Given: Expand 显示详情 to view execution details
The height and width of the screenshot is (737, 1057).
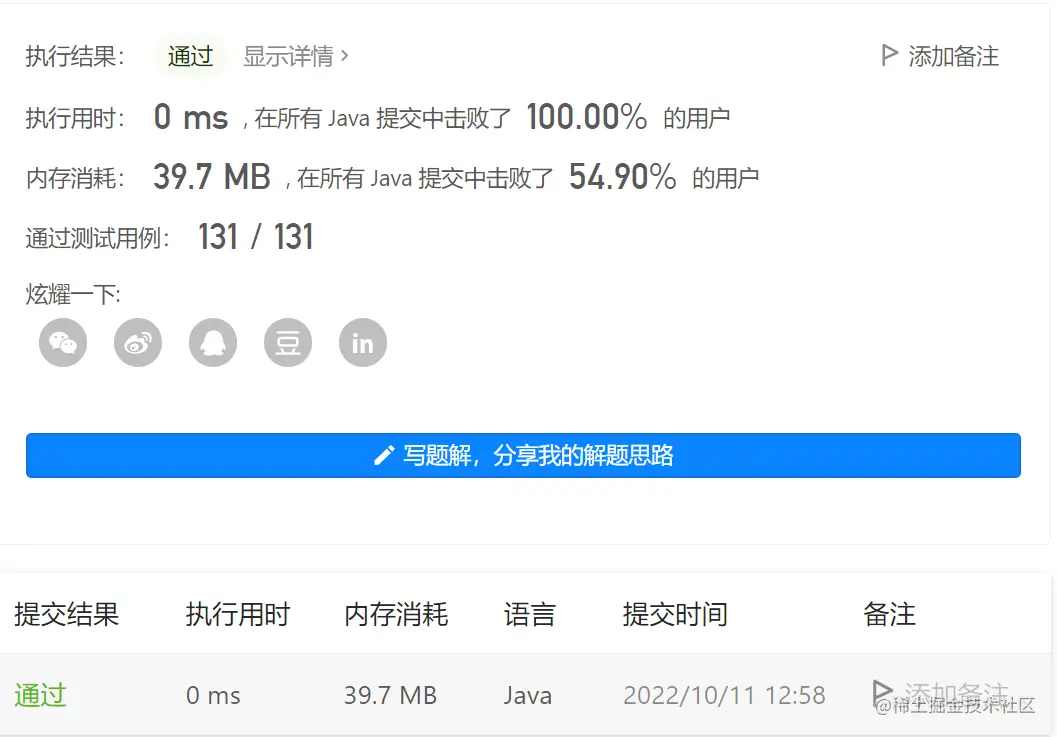Looking at the screenshot, I should [288, 57].
